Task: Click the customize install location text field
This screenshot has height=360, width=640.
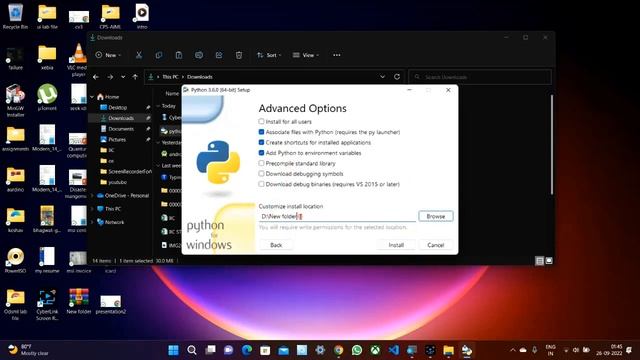Action: point(337,216)
